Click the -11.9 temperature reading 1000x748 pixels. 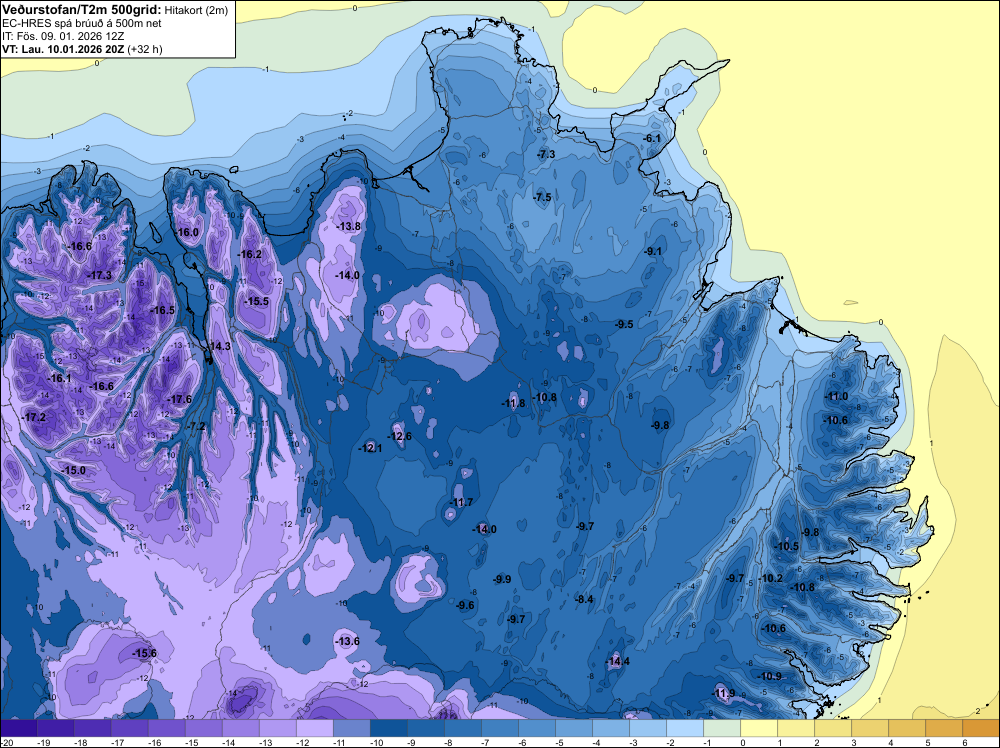723,693
